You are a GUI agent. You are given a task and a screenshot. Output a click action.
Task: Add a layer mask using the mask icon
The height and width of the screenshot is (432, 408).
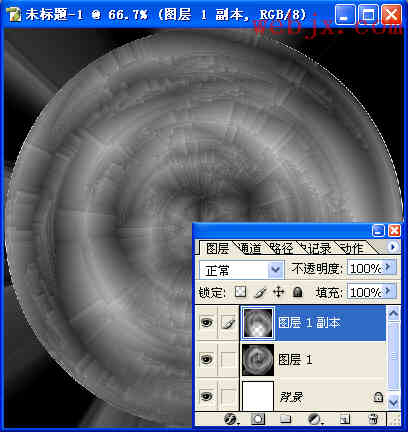[x=258, y=419]
